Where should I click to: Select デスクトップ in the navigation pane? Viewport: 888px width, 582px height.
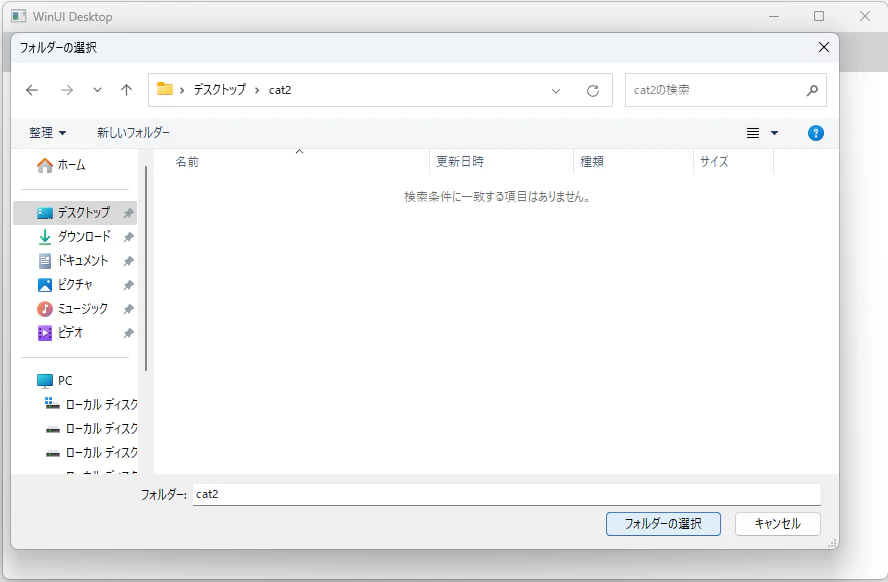click(74, 213)
